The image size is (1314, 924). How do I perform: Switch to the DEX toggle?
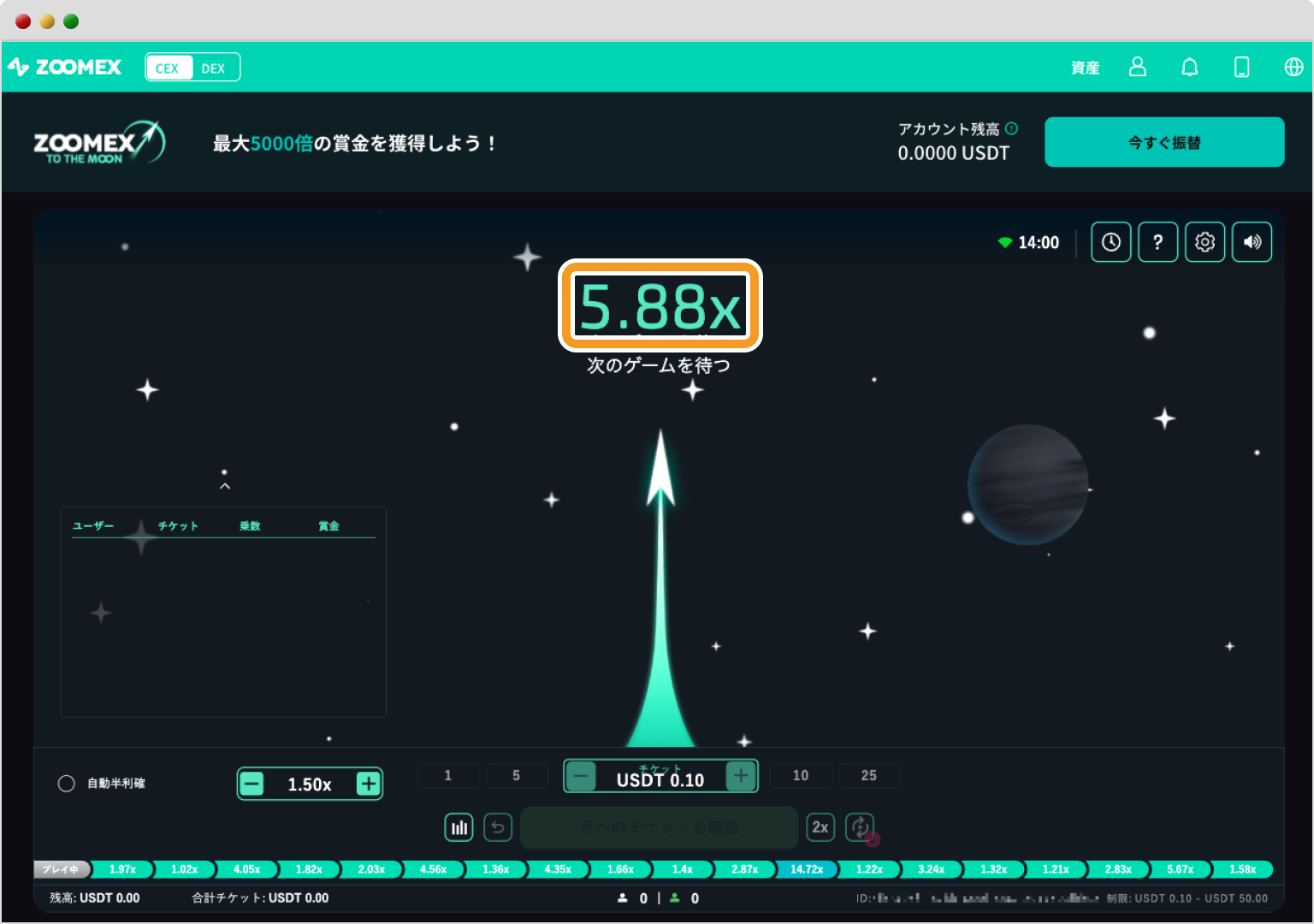coord(213,67)
